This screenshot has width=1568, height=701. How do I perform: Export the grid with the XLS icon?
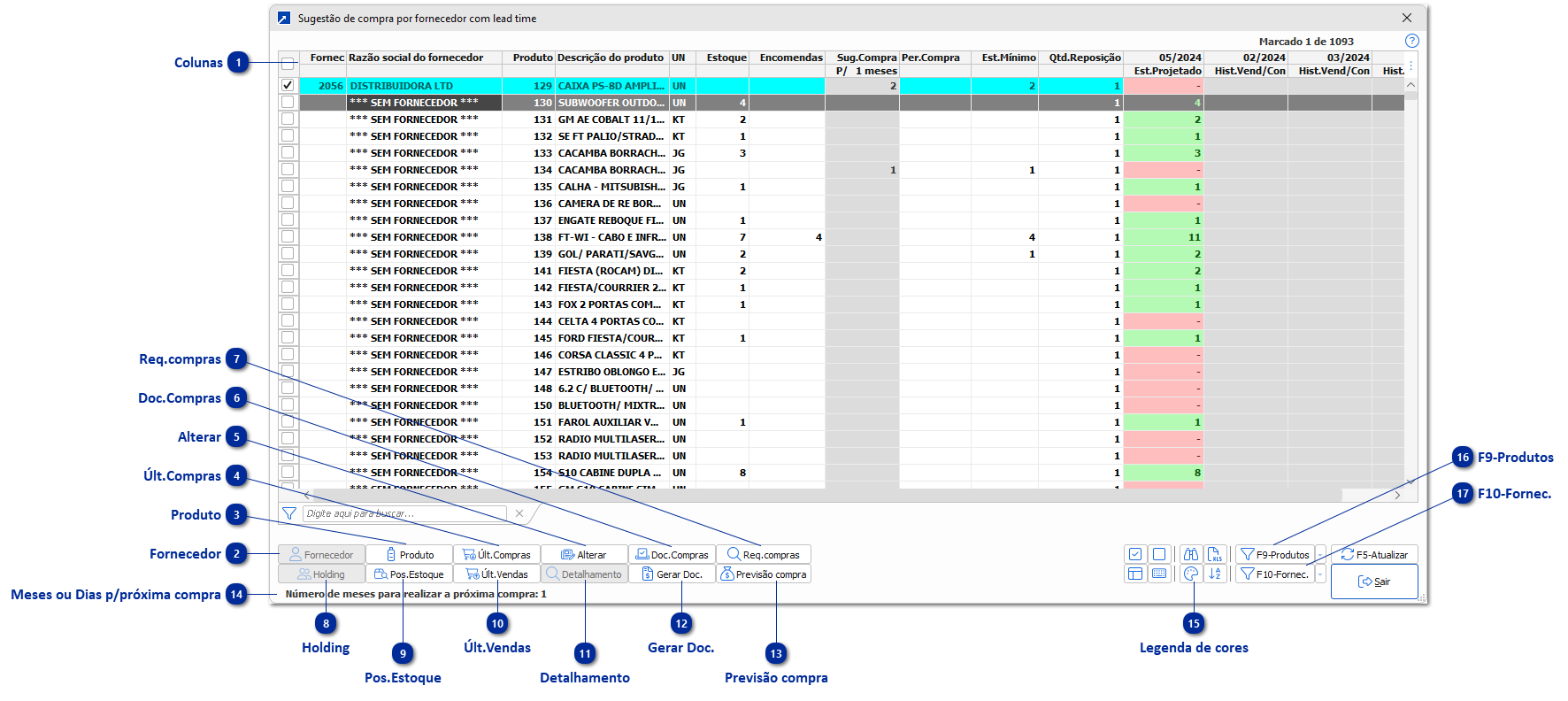[x=1215, y=554]
